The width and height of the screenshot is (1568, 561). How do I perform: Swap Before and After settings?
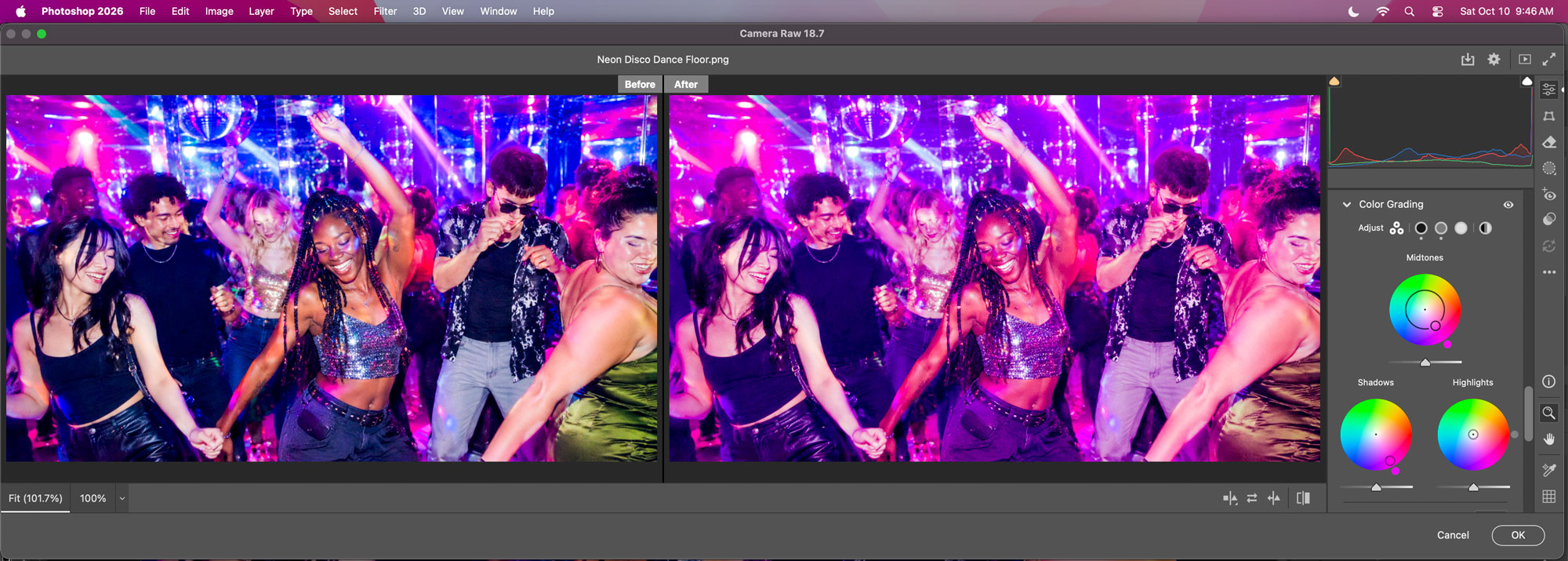click(1252, 498)
